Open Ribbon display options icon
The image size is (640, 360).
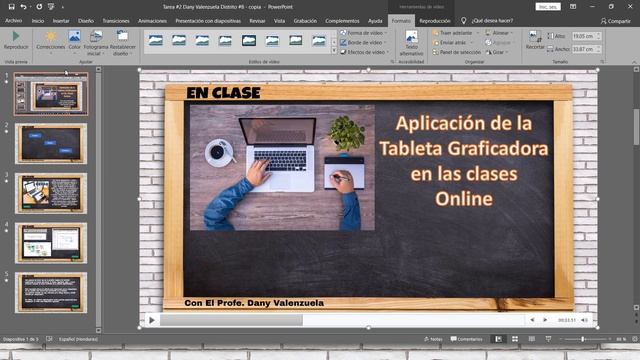[x=573, y=7]
